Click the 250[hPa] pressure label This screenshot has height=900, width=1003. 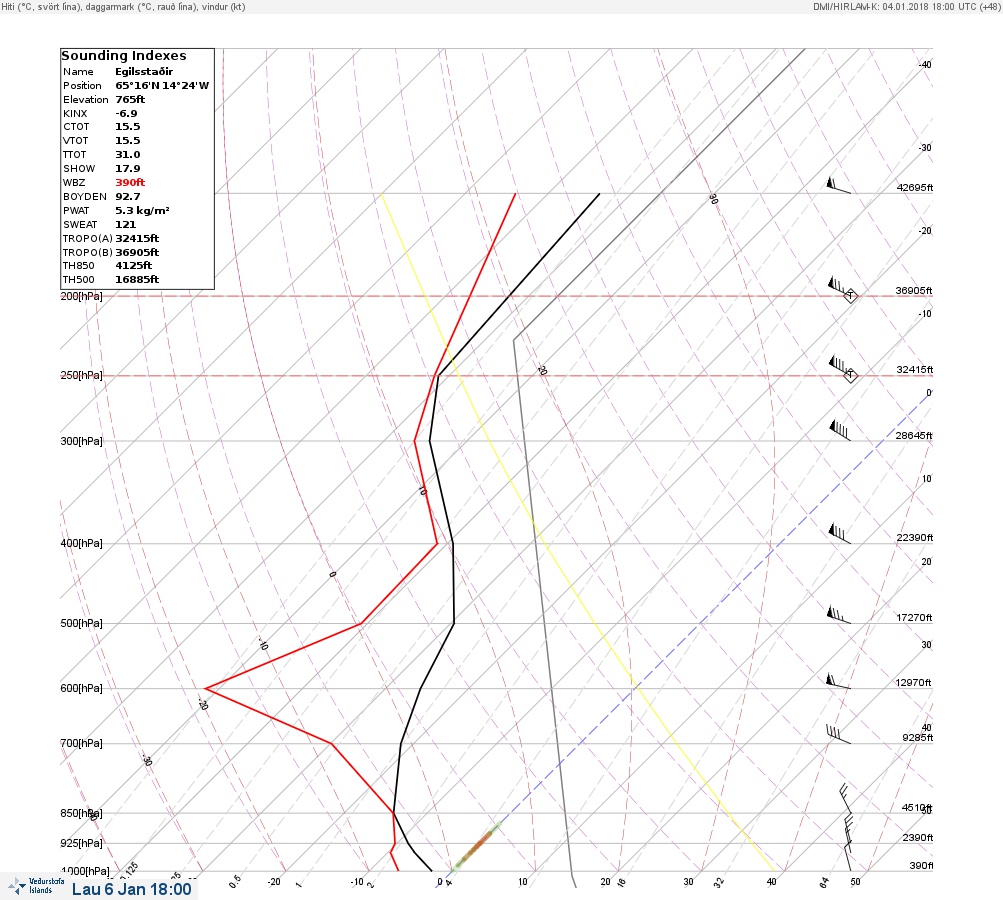tap(81, 375)
